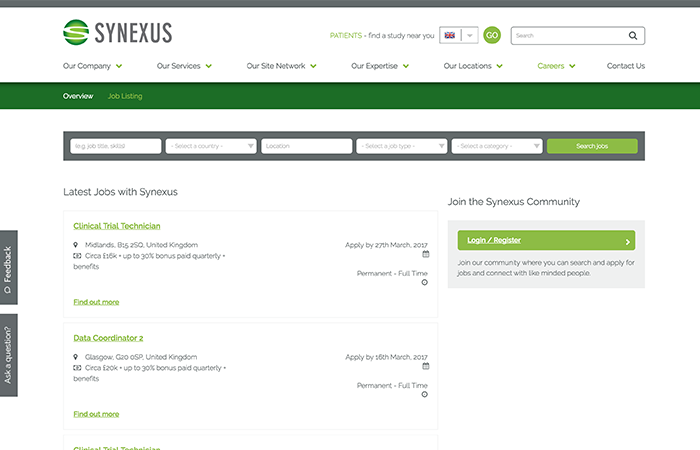Click the 'Latest Jobs with Synexus' heading

pyautogui.click(x=121, y=192)
